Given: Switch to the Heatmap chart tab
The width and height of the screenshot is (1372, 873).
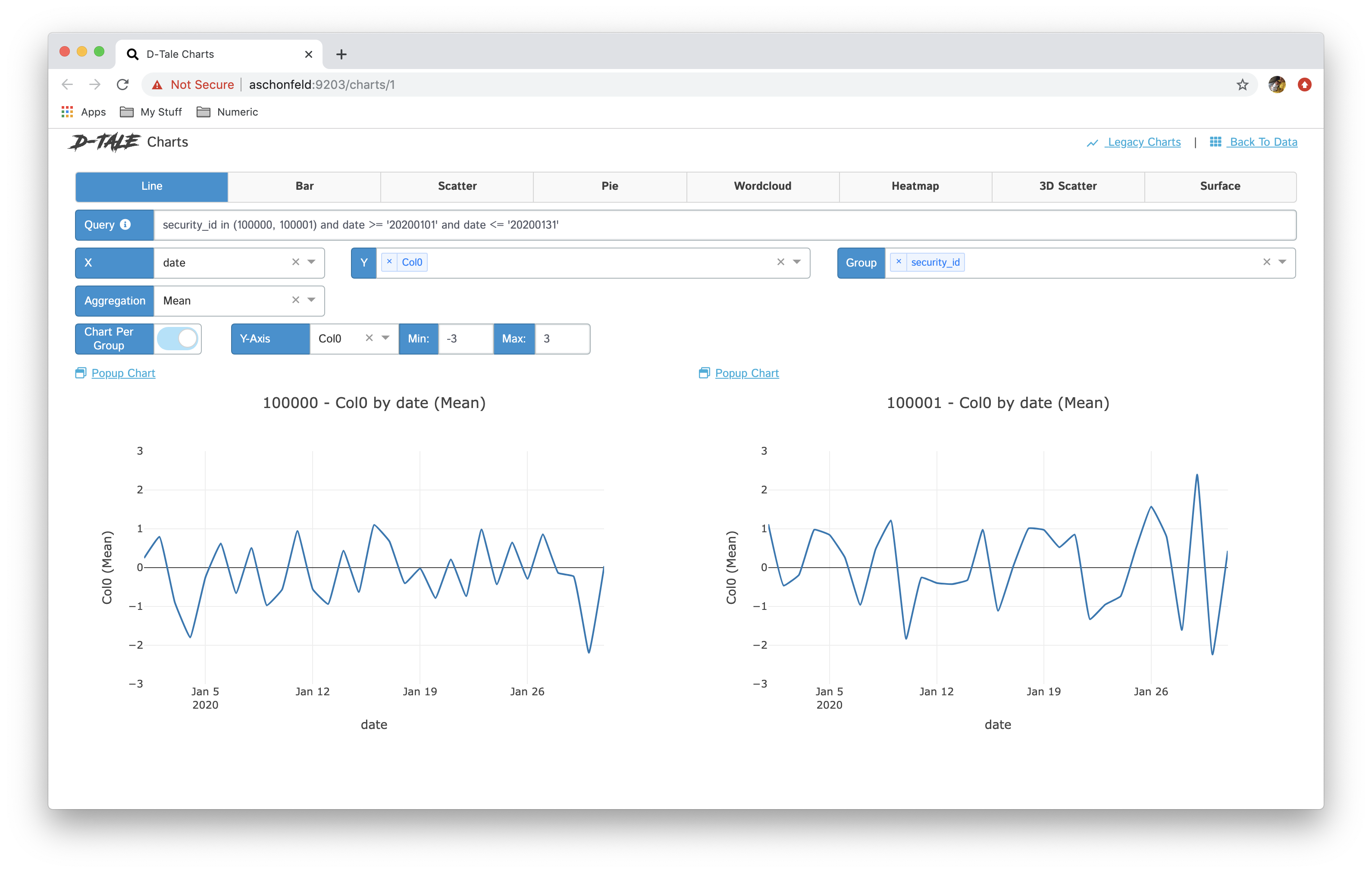Looking at the screenshot, I should click(915, 186).
